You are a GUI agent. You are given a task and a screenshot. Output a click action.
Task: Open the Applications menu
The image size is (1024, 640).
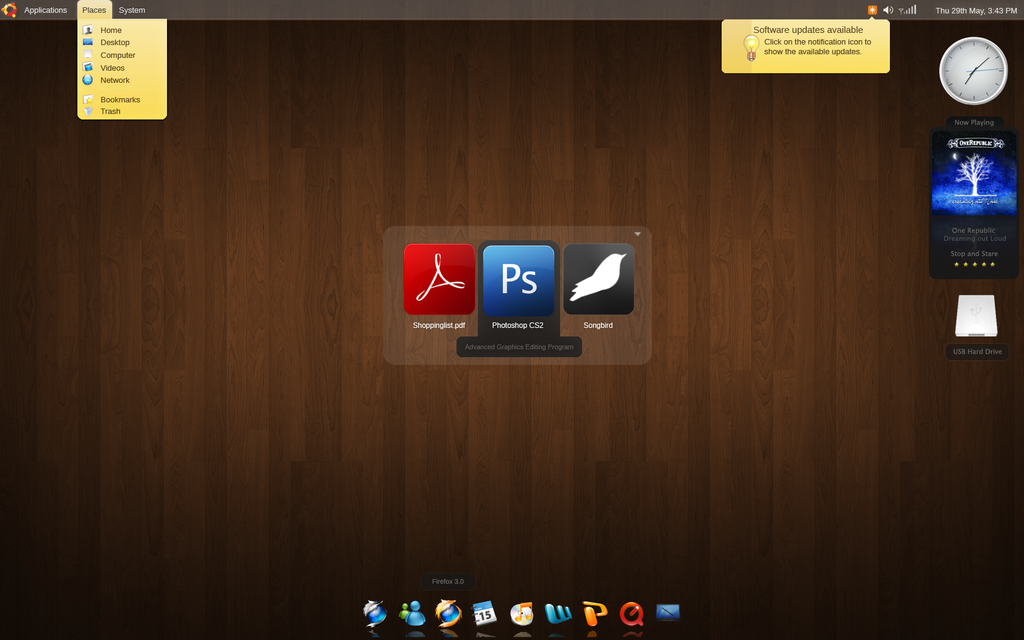click(x=45, y=10)
